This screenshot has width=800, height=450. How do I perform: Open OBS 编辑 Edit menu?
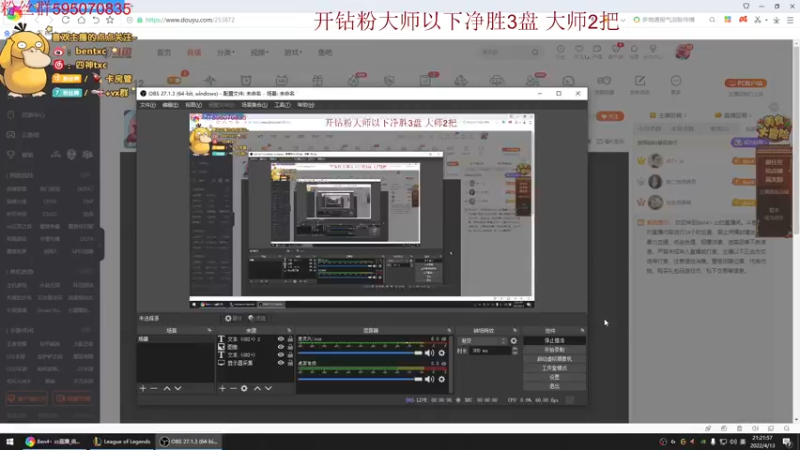point(170,105)
